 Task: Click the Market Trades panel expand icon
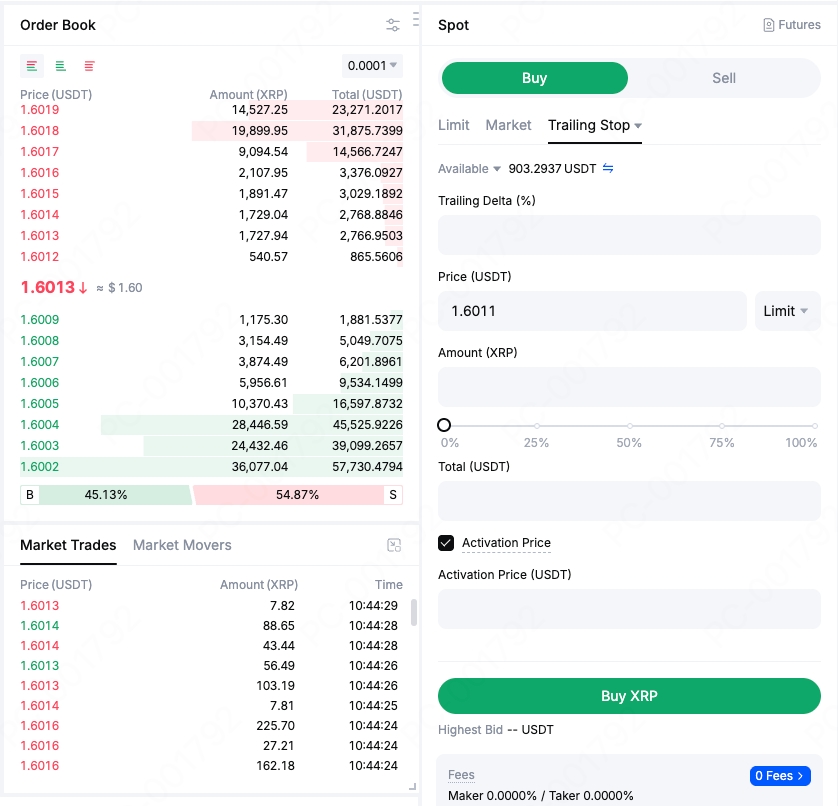point(394,545)
